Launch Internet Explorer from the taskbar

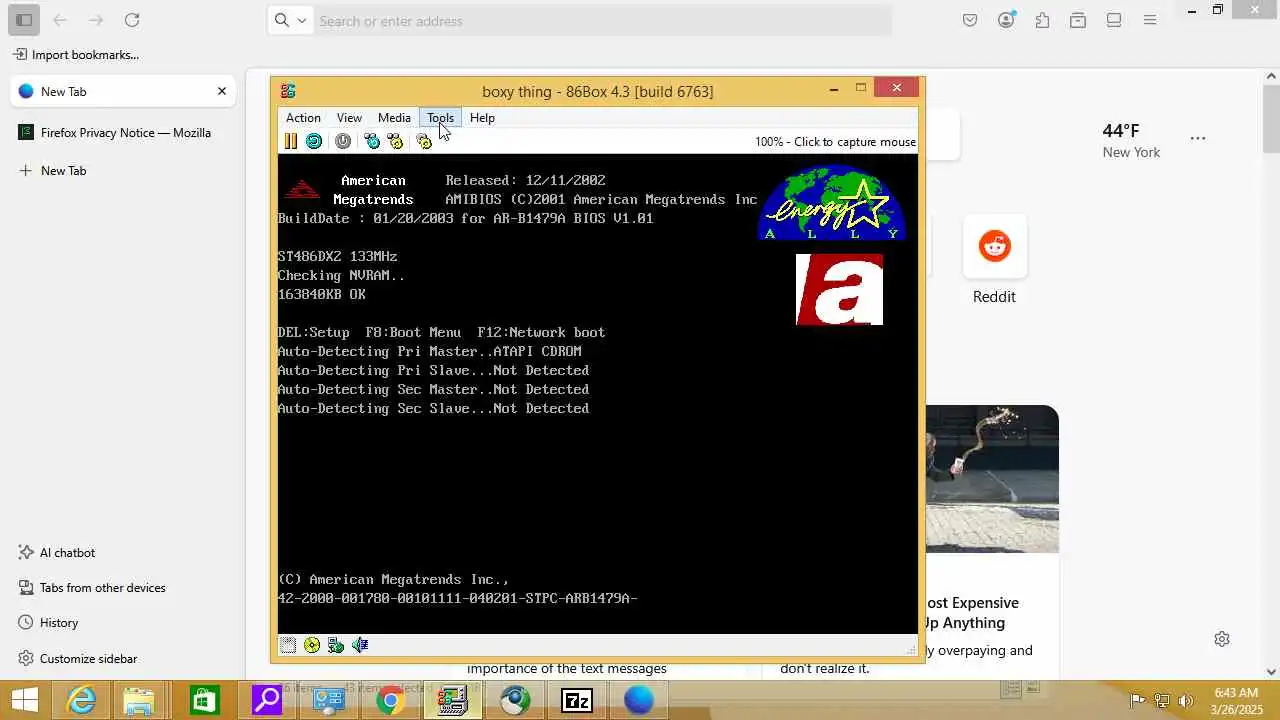[80, 700]
